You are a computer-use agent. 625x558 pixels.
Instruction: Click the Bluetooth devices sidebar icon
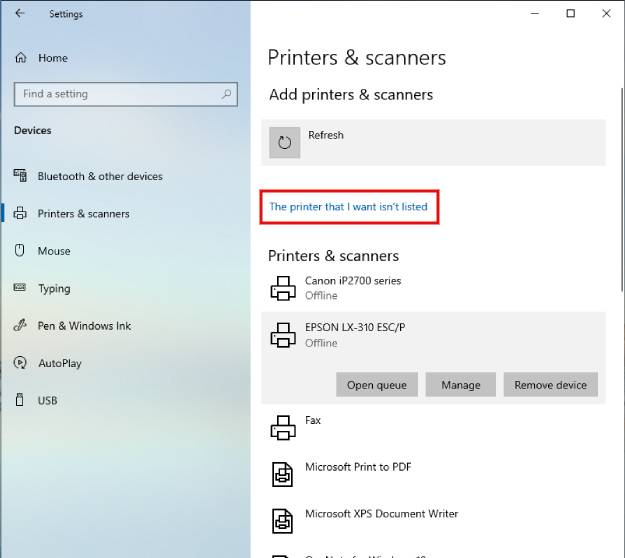20,175
